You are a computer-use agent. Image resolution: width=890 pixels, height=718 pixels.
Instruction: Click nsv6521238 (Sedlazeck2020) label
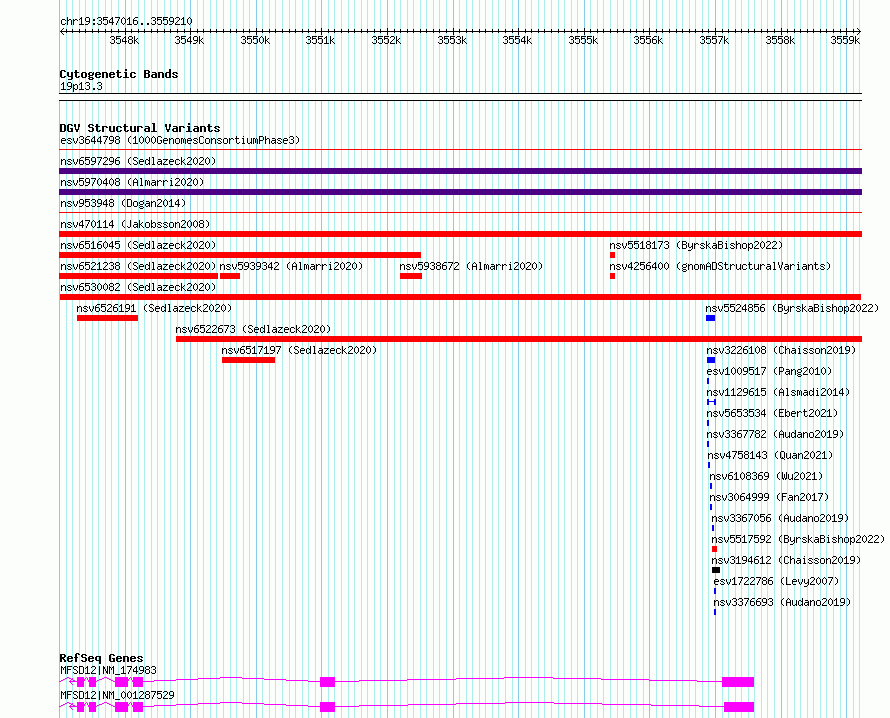coord(138,266)
